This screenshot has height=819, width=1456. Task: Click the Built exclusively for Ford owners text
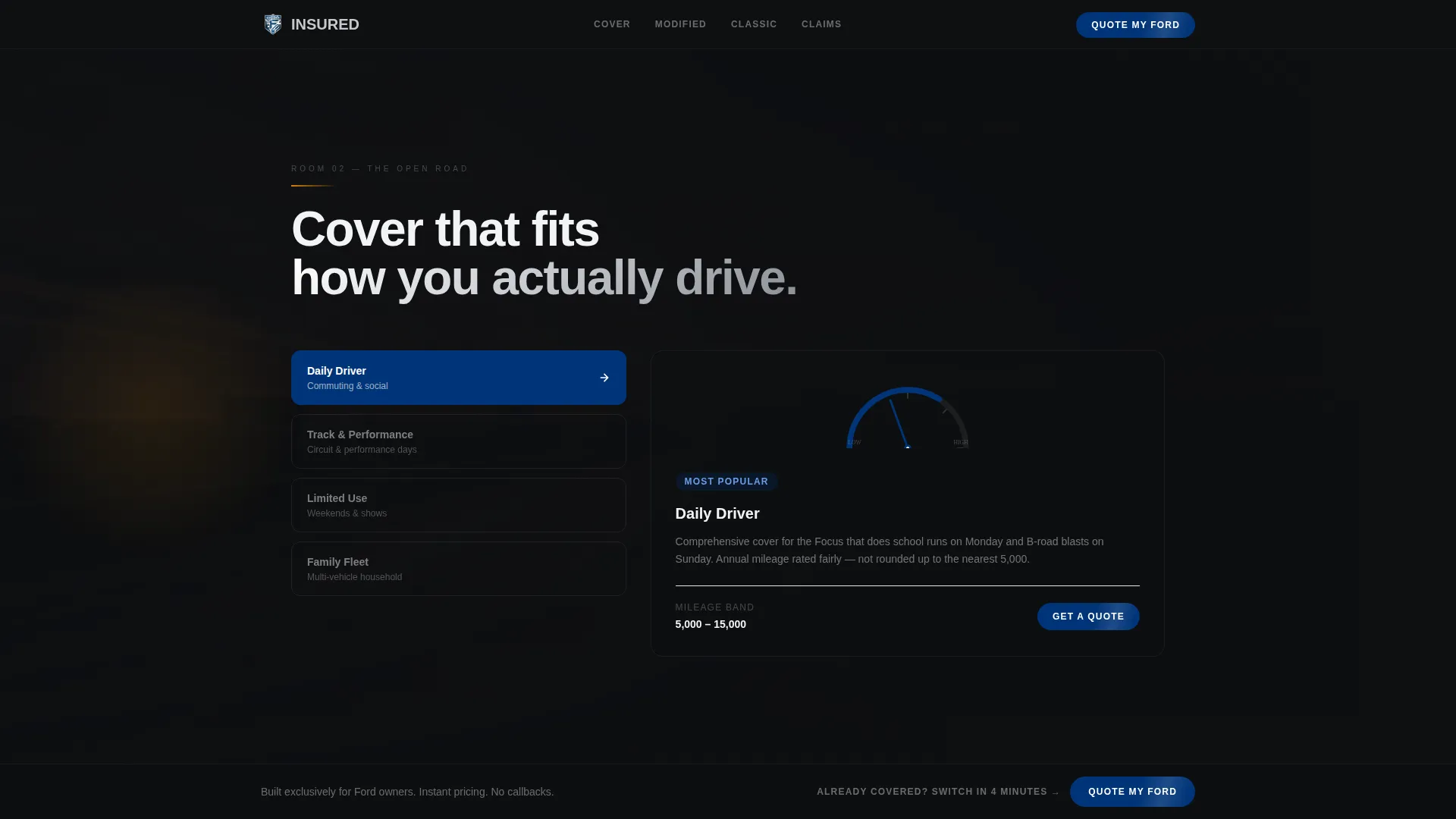pyautogui.click(x=407, y=792)
